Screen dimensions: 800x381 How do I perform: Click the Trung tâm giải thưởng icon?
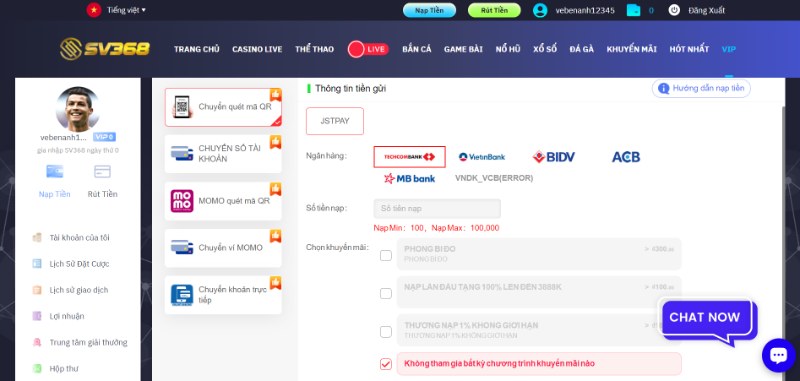37,342
